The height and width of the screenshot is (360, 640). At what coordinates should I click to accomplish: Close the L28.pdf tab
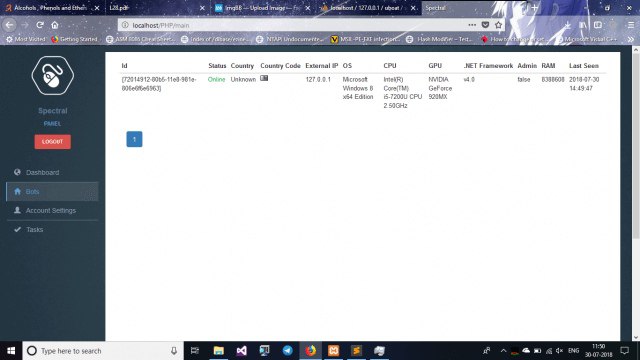(x=202, y=8)
